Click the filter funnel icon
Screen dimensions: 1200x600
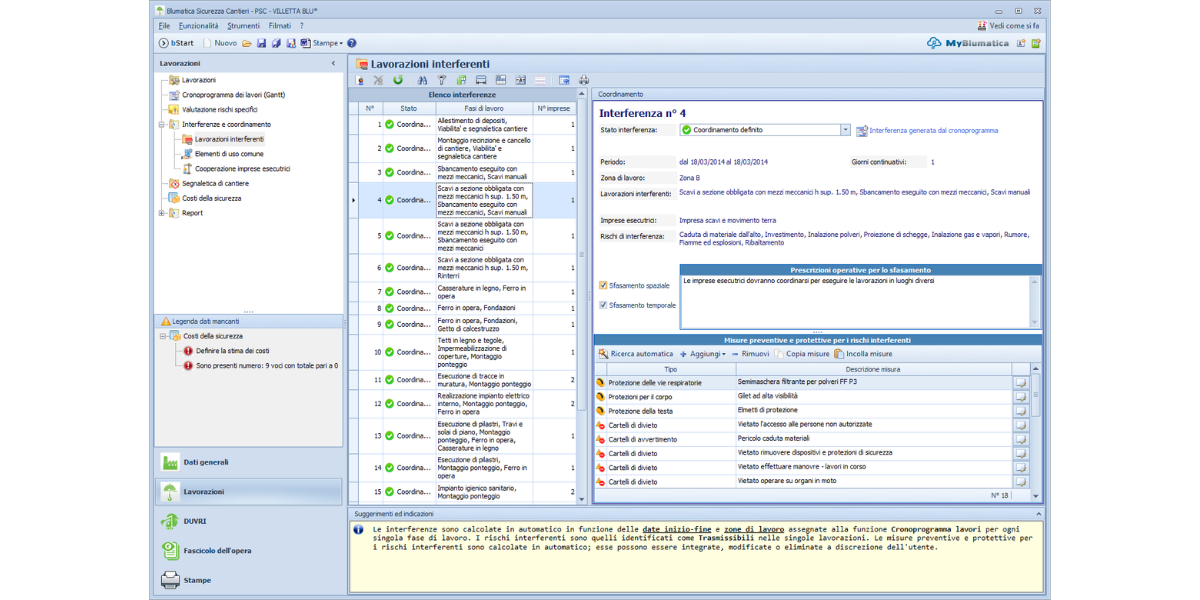click(x=441, y=80)
